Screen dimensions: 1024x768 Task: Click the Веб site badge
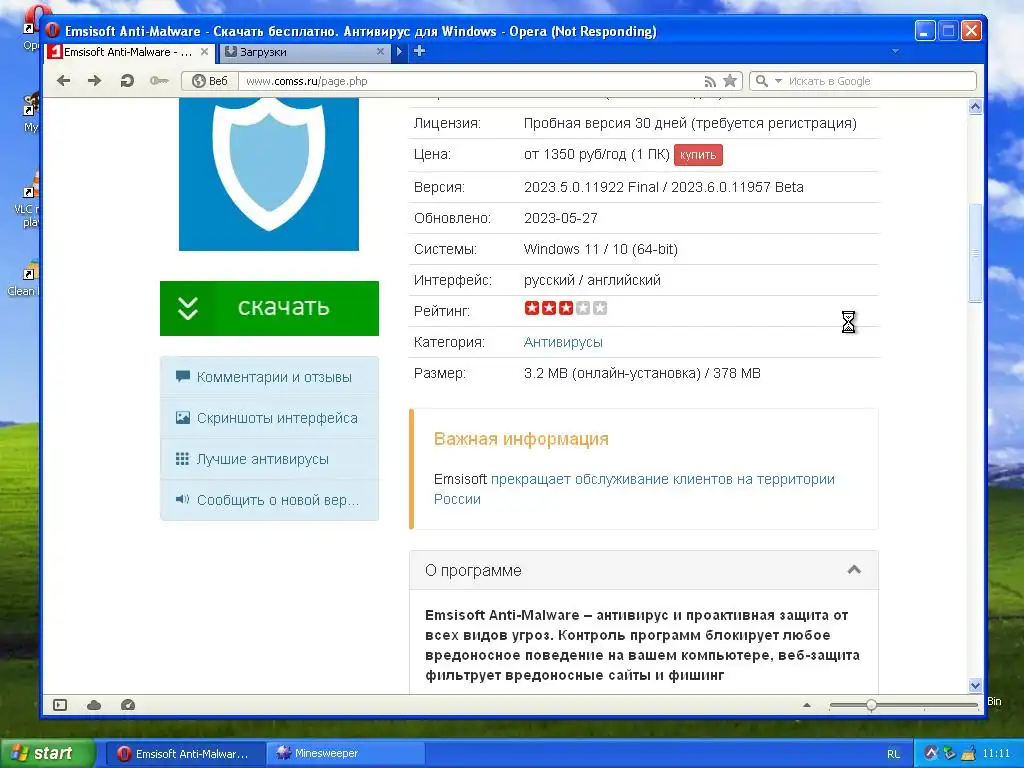pyautogui.click(x=210, y=81)
